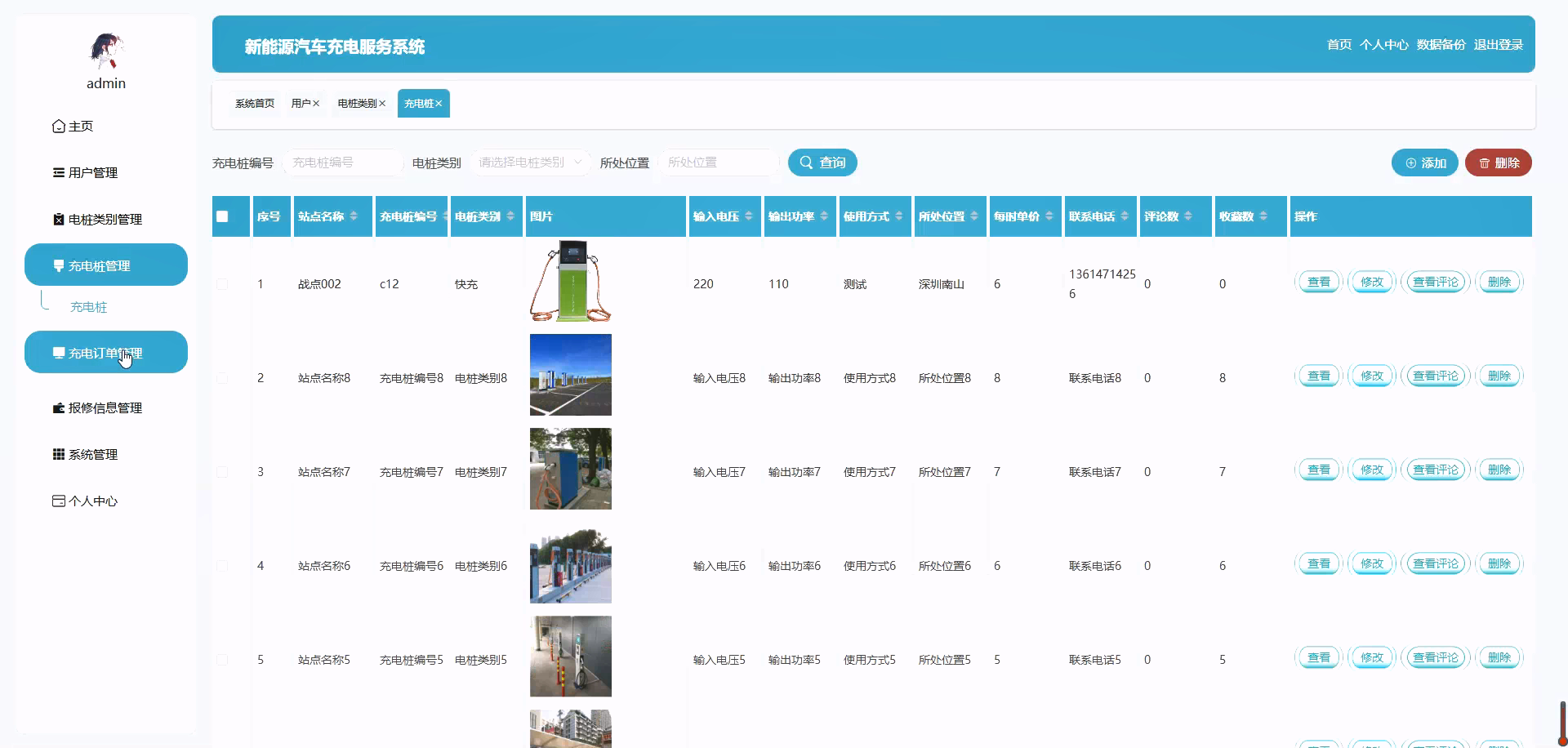Sort by 站点名称 column arrows
Image resolution: width=1568 pixels, height=748 pixels.
[354, 216]
